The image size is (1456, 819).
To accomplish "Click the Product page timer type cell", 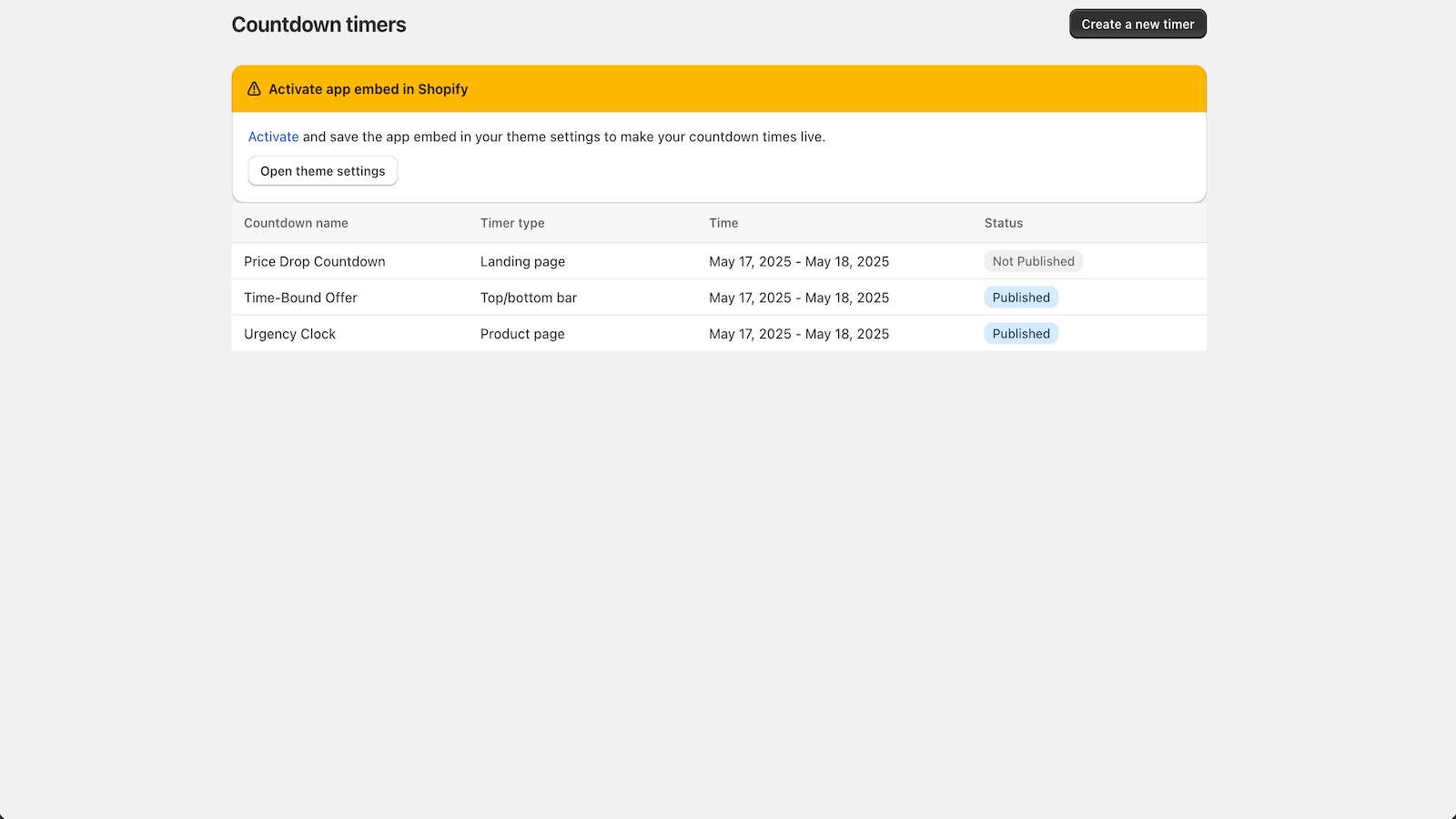I will 522,334.
